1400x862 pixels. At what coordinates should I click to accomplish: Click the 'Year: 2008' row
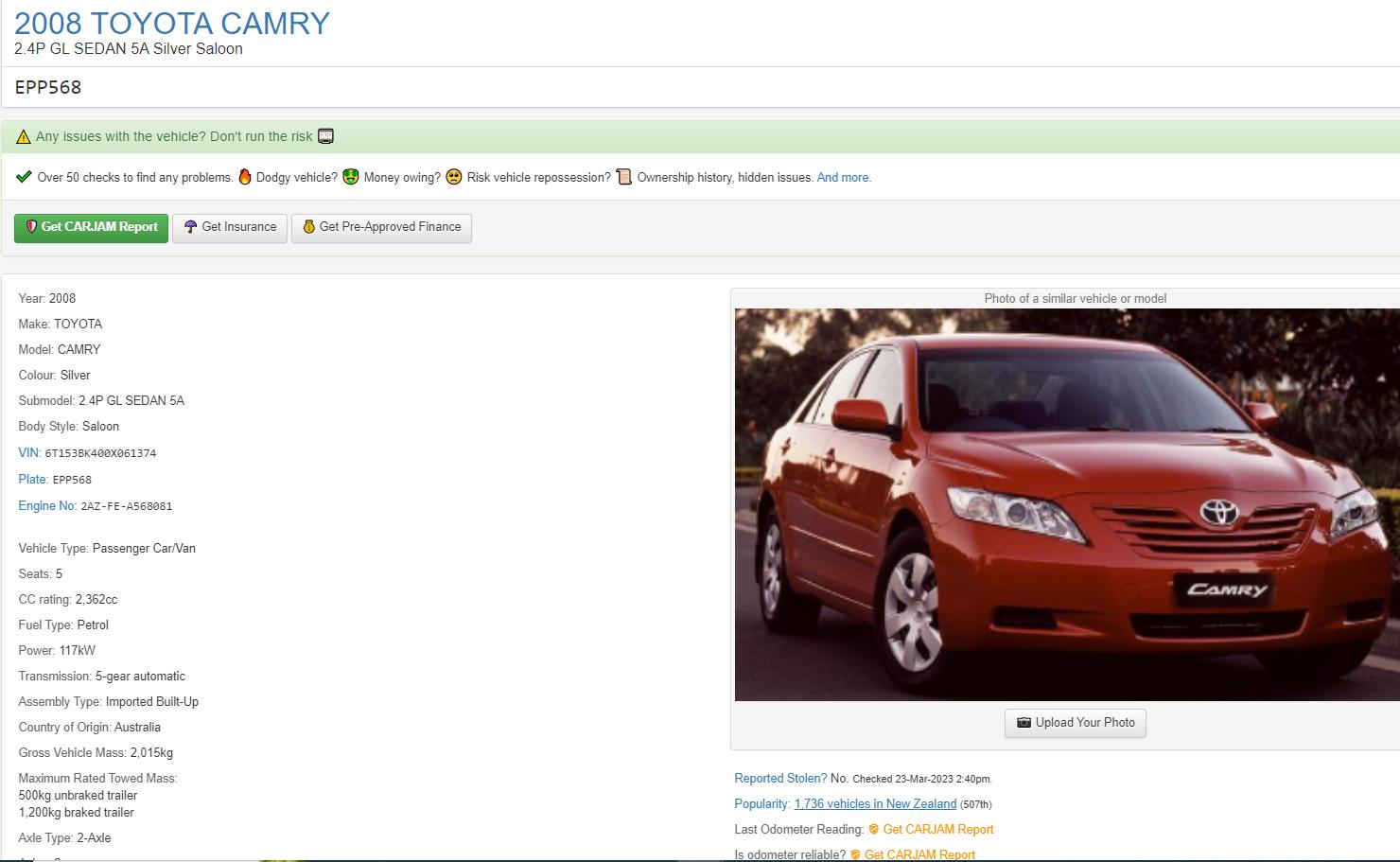(x=47, y=298)
